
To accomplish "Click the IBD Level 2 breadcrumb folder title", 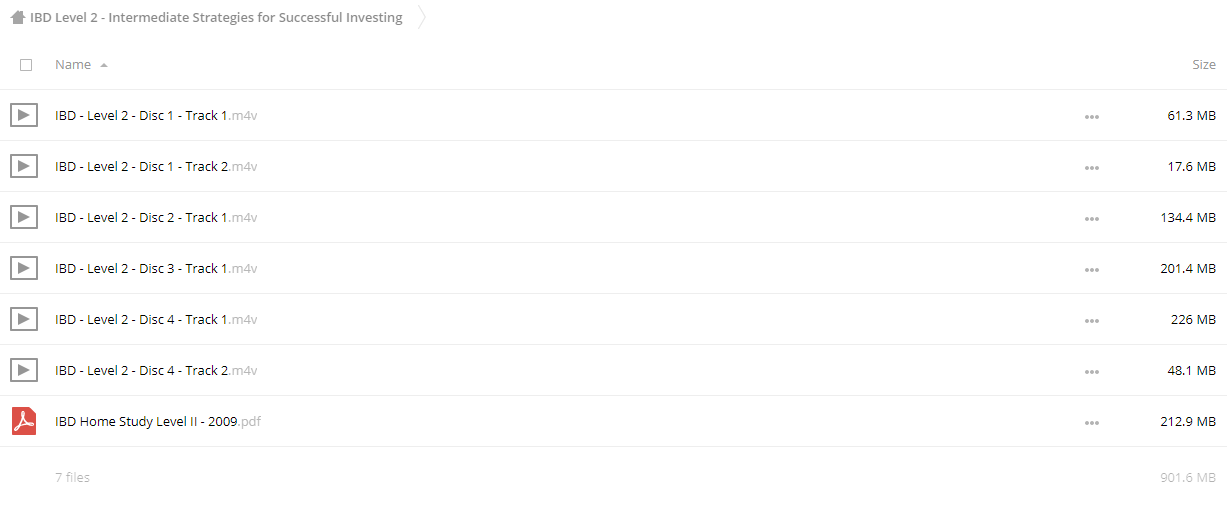I will pos(216,17).
